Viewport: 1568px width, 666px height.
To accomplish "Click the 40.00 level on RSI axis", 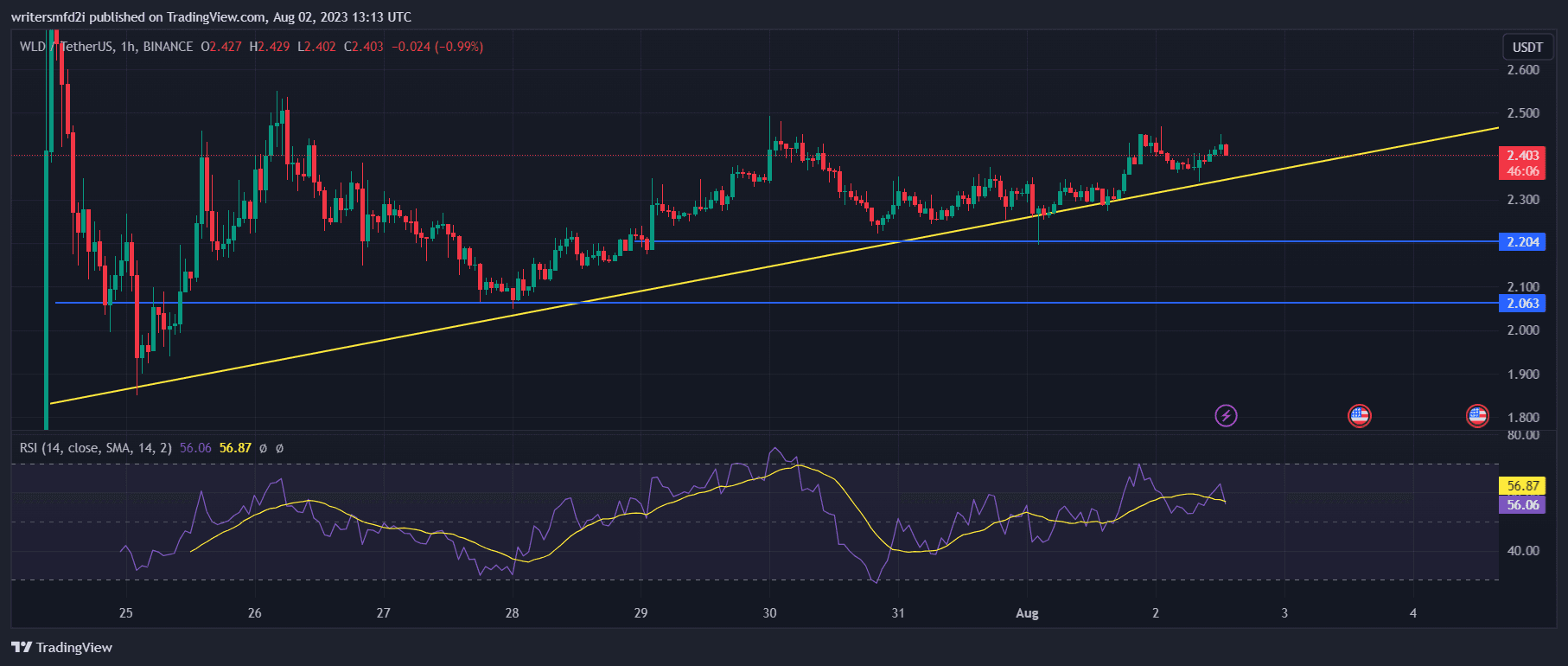I will (1523, 551).
